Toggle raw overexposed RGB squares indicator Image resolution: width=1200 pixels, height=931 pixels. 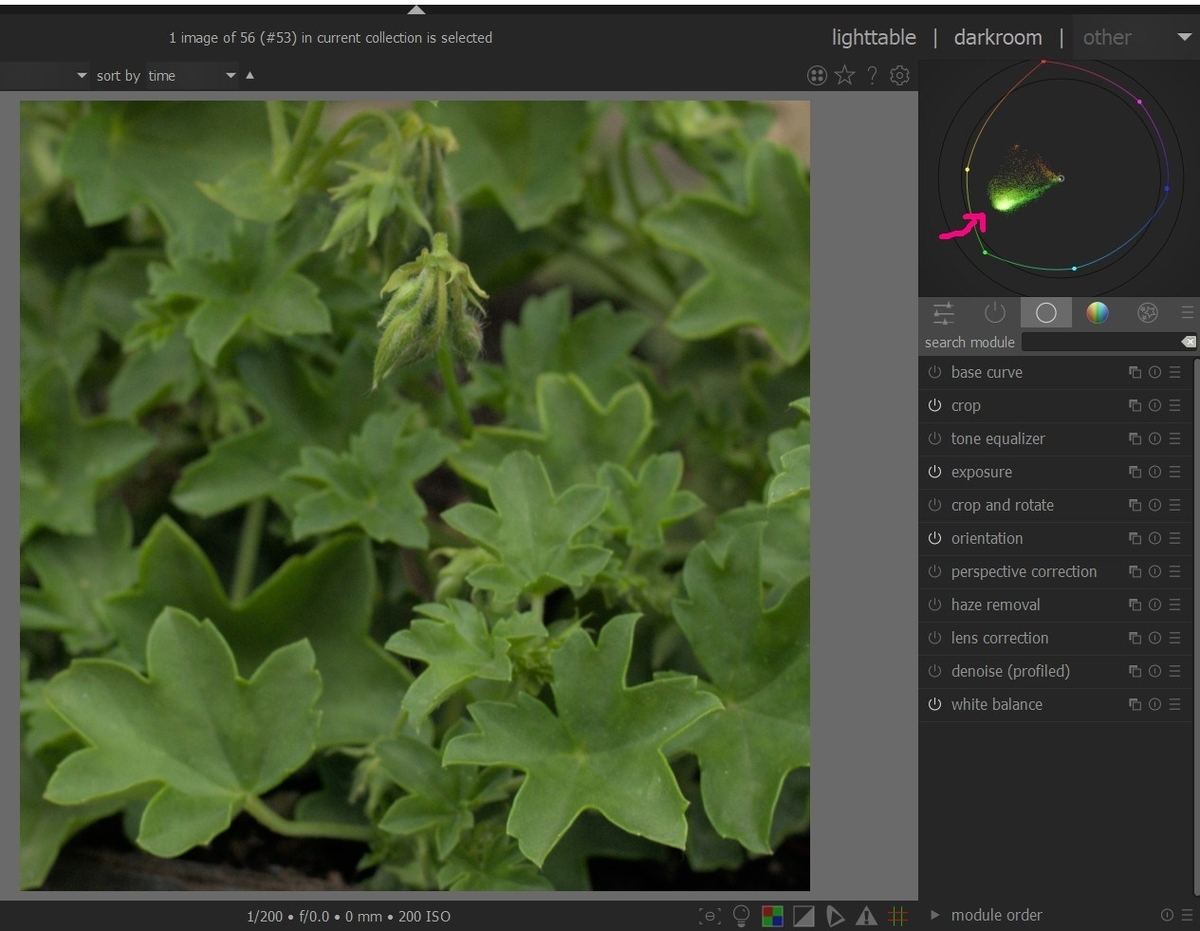pos(772,915)
